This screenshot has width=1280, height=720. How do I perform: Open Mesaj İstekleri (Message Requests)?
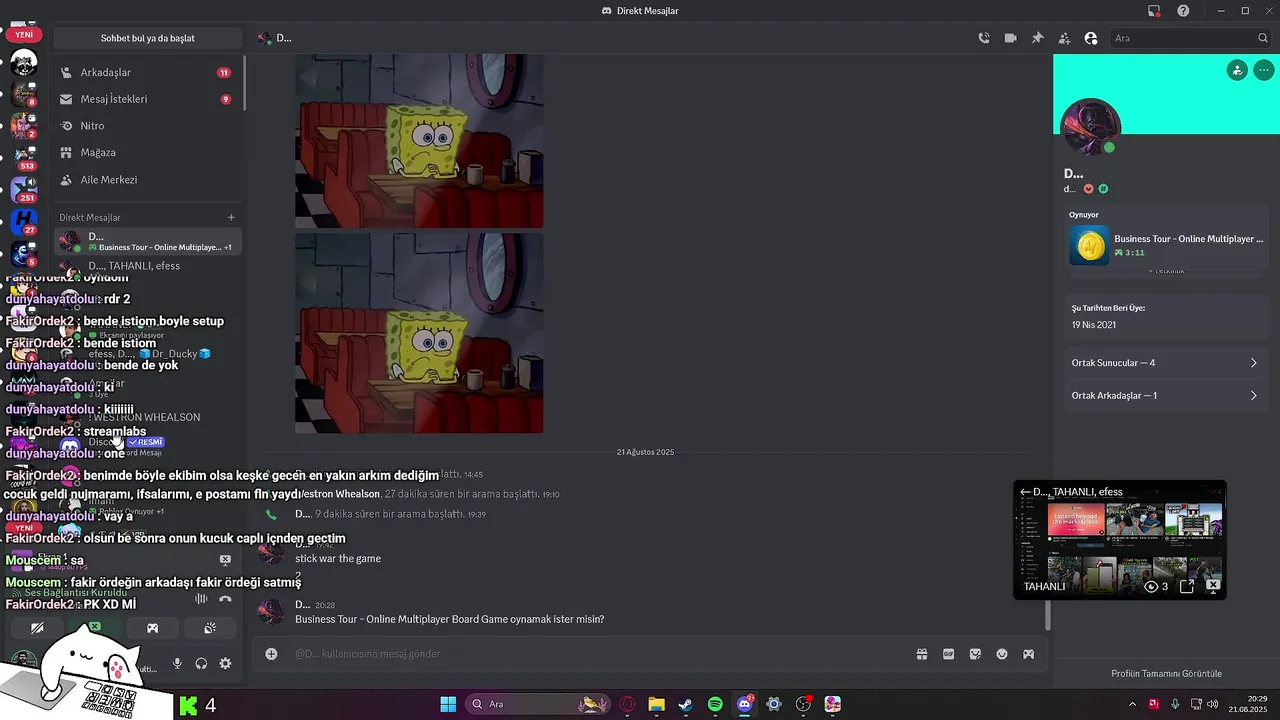click(x=146, y=99)
